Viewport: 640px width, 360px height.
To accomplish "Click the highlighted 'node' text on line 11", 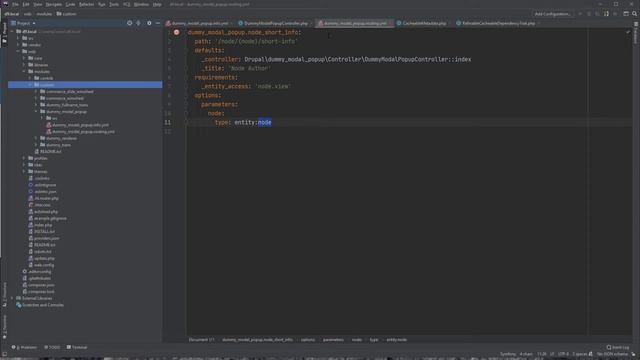I will pos(264,122).
